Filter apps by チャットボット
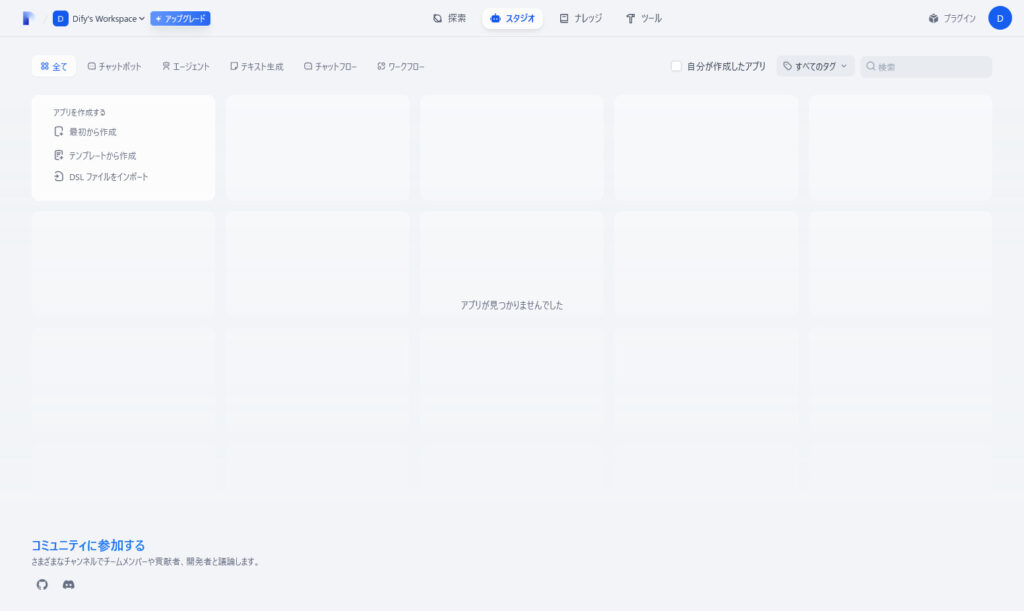The image size is (1024, 611). [114, 66]
